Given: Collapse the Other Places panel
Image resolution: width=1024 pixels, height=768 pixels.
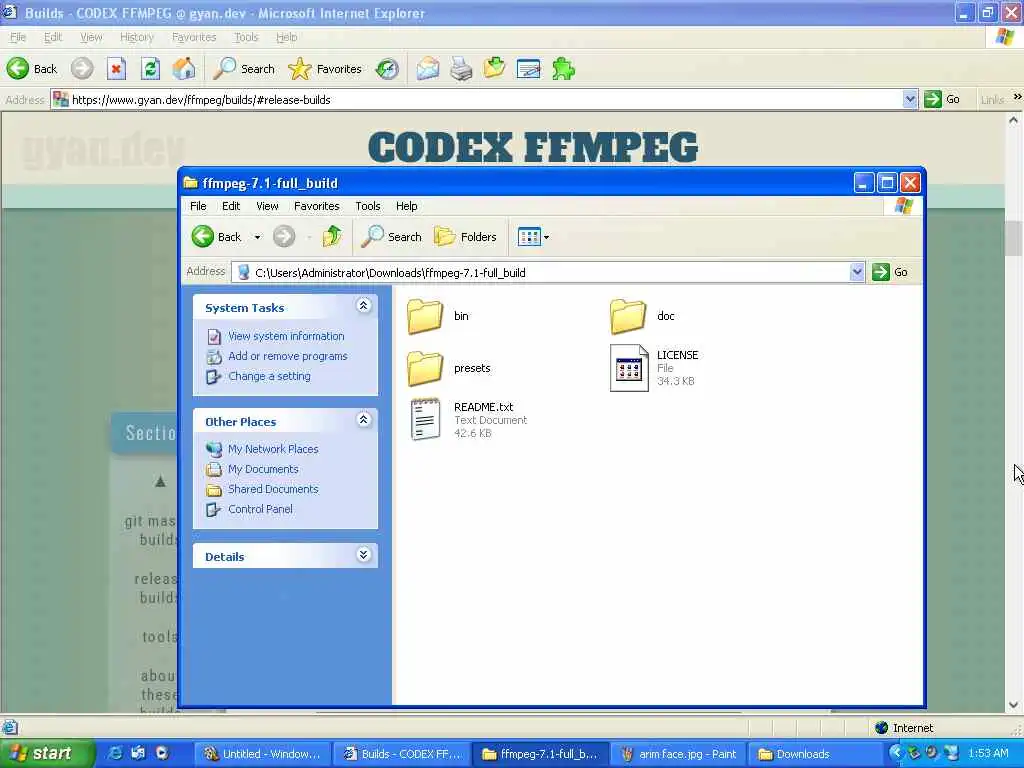Looking at the screenshot, I should (364, 420).
